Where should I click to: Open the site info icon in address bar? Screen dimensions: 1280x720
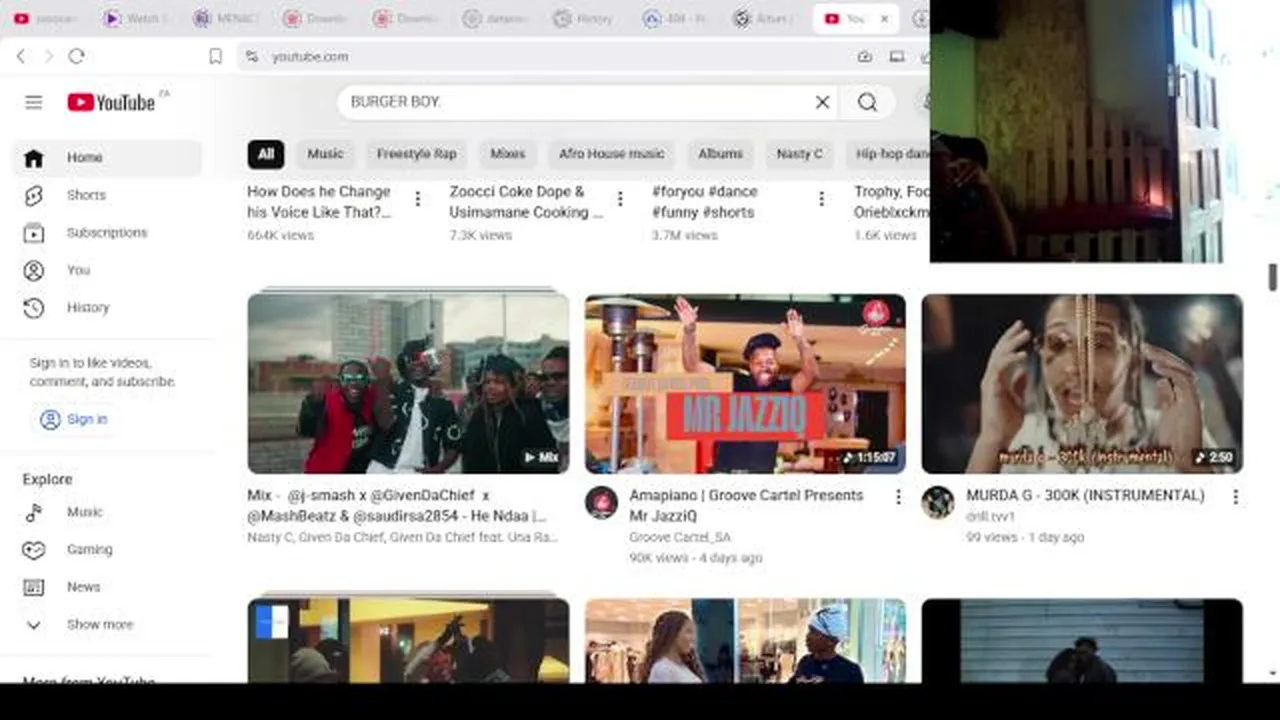click(252, 57)
